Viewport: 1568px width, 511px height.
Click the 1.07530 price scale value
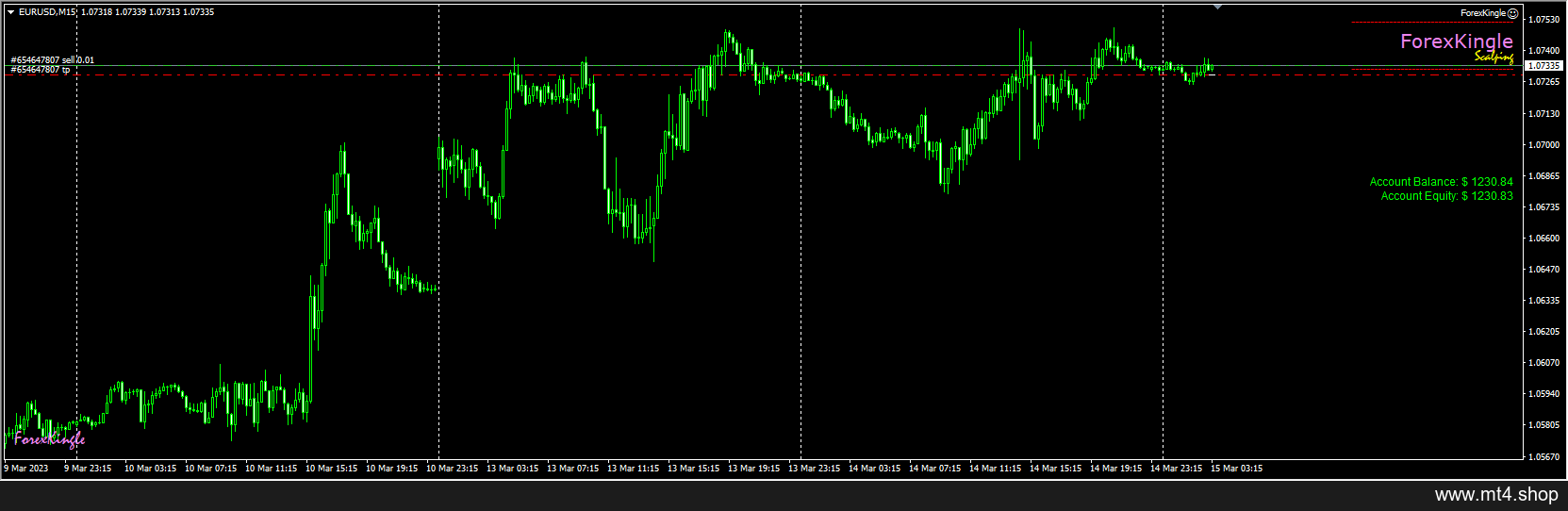point(1543,20)
